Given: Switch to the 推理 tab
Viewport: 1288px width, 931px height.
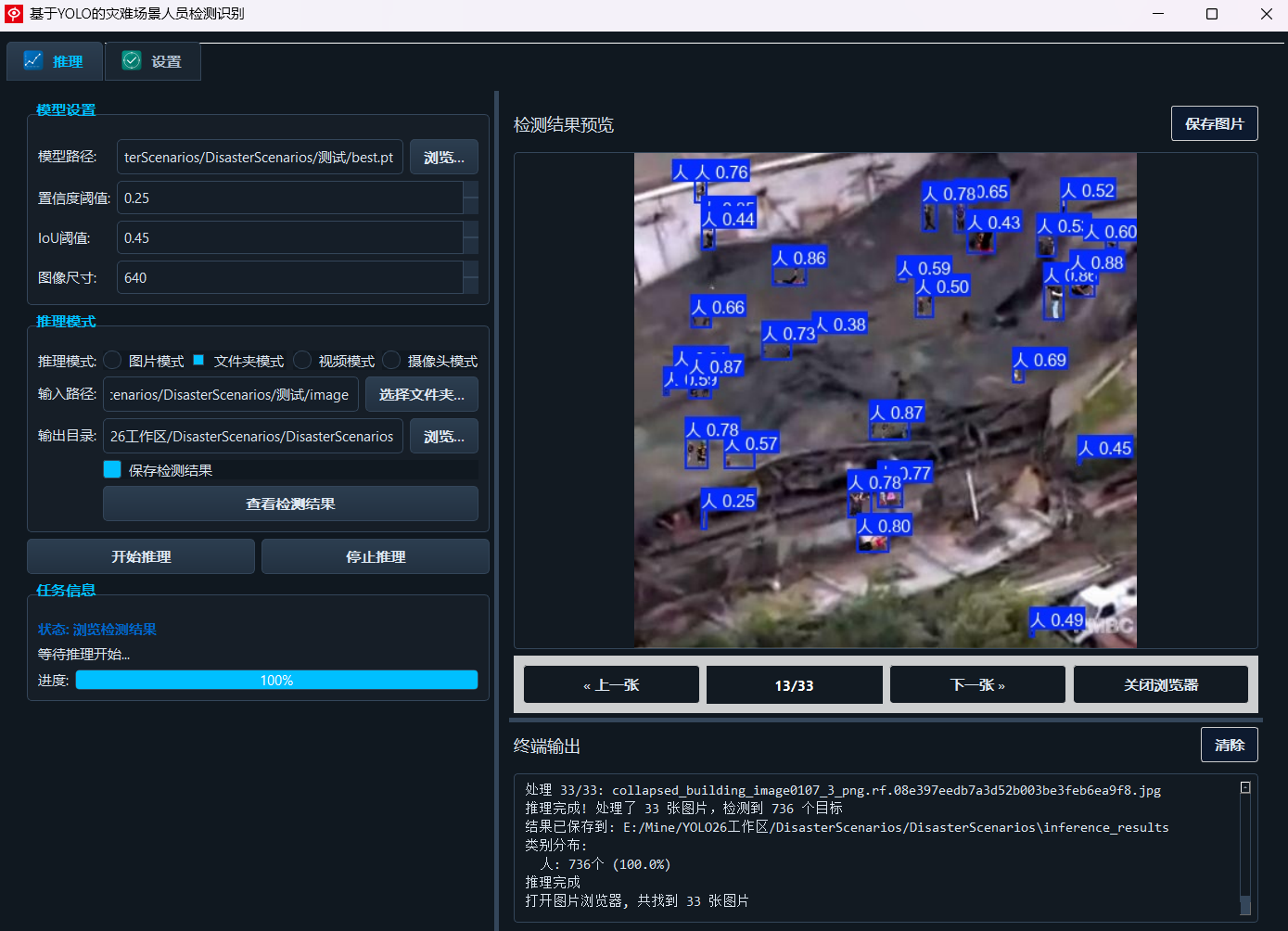Looking at the screenshot, I should 55,61.
